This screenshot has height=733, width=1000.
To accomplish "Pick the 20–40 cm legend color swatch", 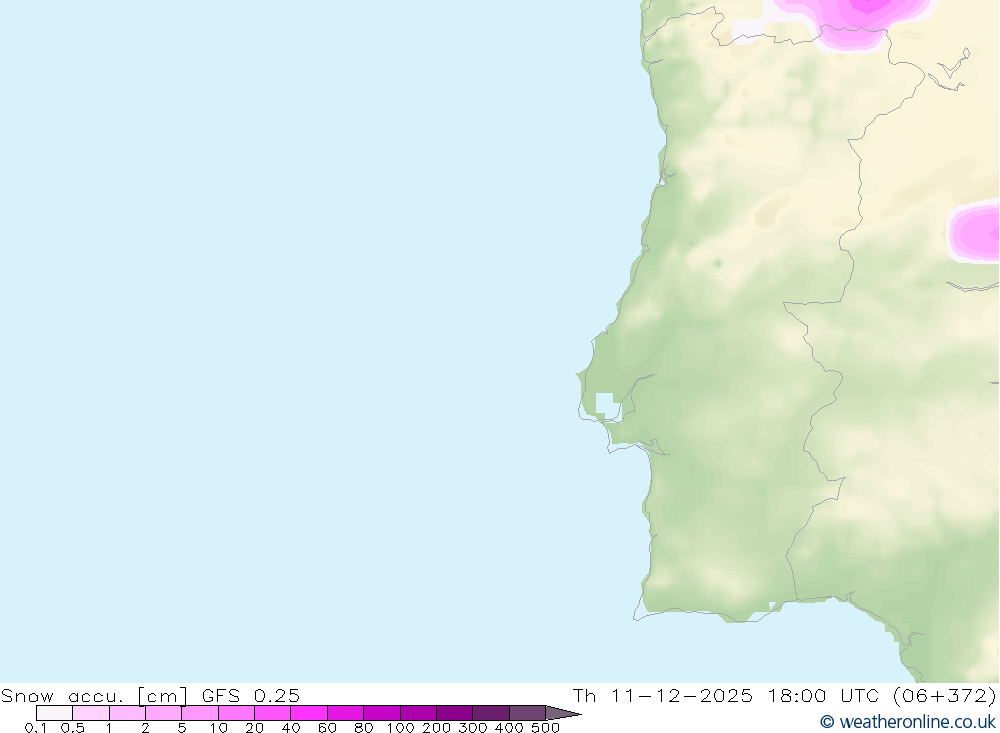I will (272, 713).
